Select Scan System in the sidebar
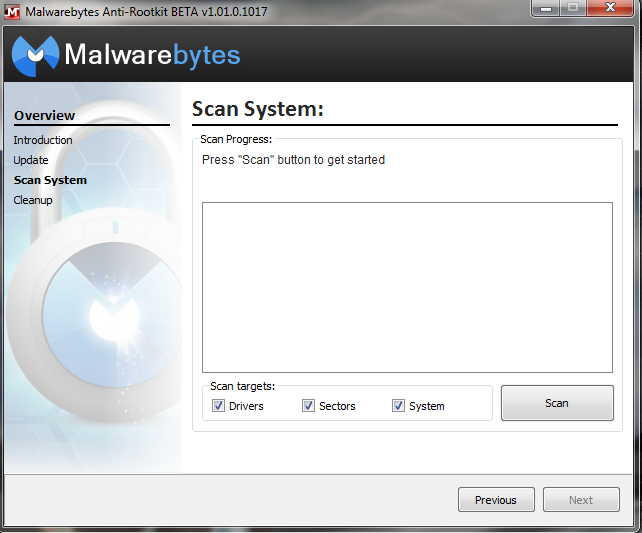Image resolution: width=642 pixels, height=533 pixels. point(50,180)
